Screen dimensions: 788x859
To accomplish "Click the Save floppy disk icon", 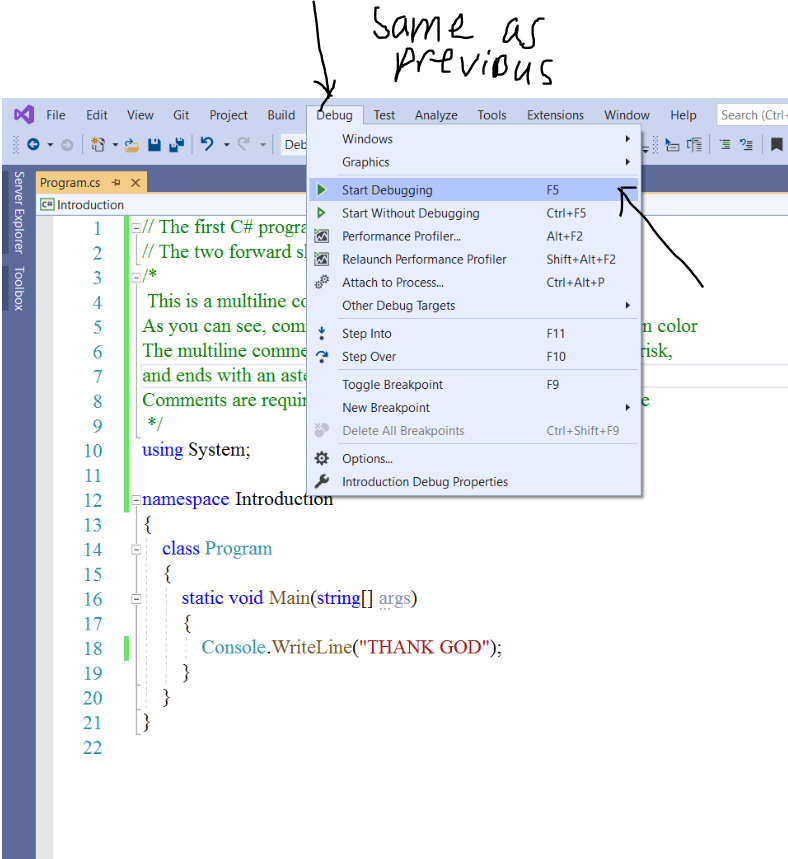I will point(155,145).
